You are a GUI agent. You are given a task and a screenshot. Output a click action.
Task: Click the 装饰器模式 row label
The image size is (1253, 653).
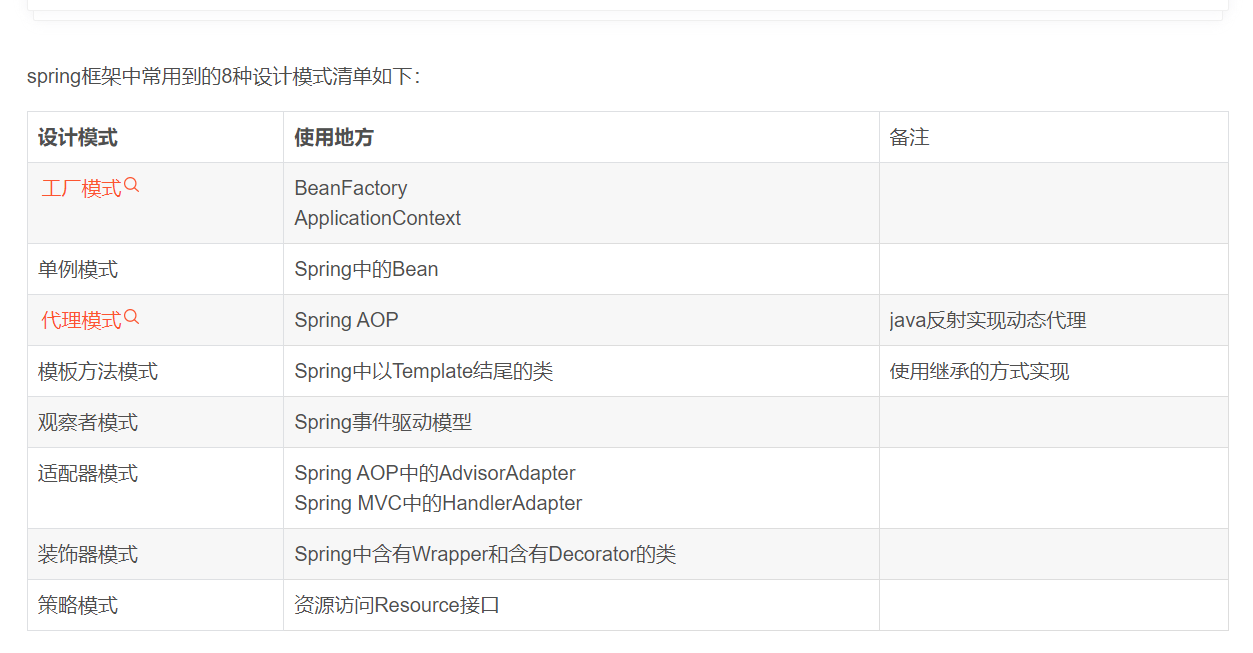pos(88,555)
